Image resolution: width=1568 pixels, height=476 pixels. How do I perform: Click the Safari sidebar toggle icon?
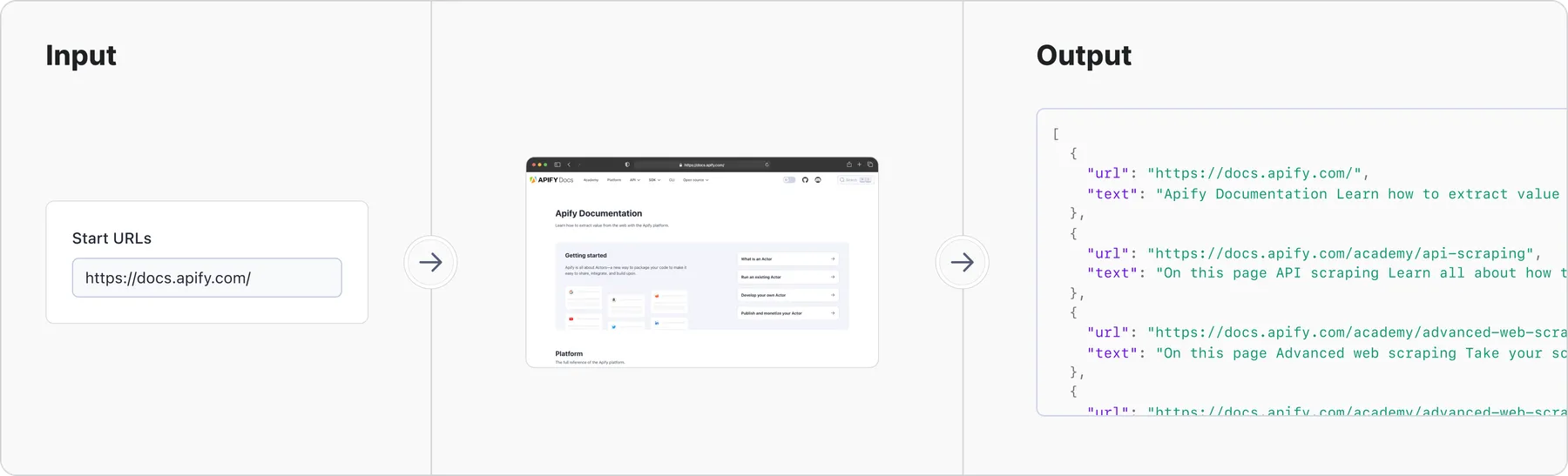(558, 164)
